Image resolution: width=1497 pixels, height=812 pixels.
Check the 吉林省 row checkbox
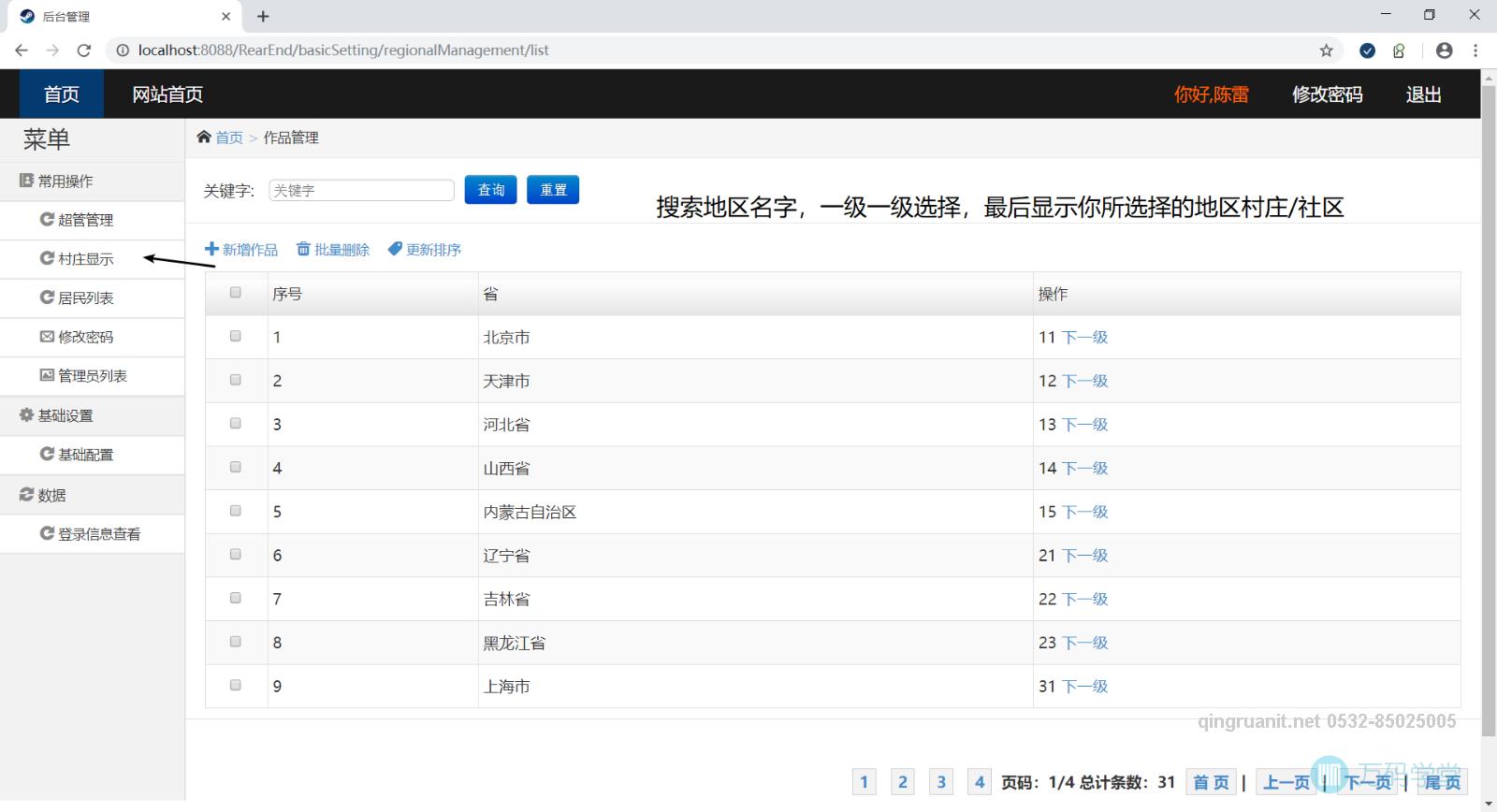236,598
